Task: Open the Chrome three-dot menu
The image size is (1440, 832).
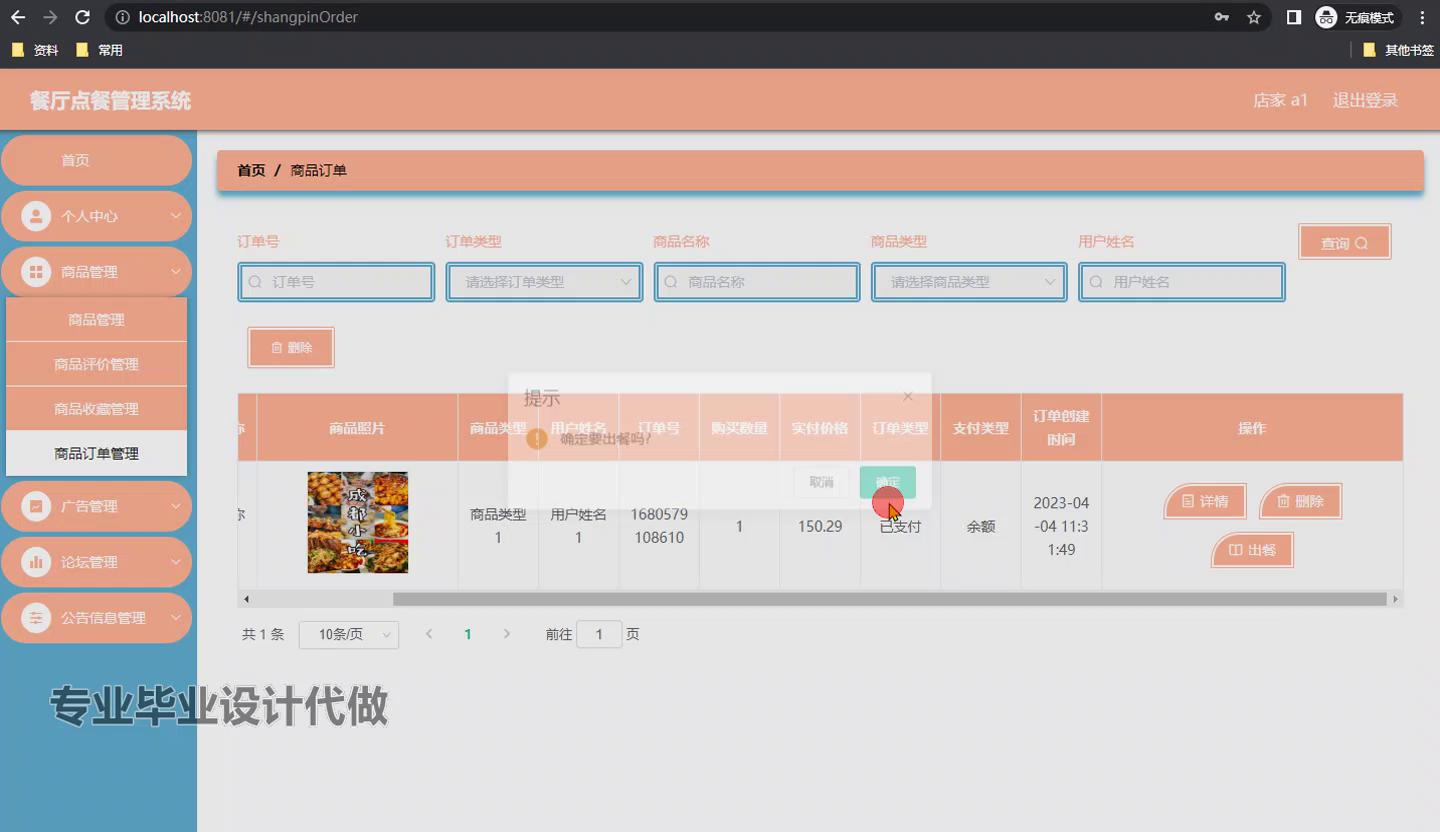Action: pos(1422,17)
